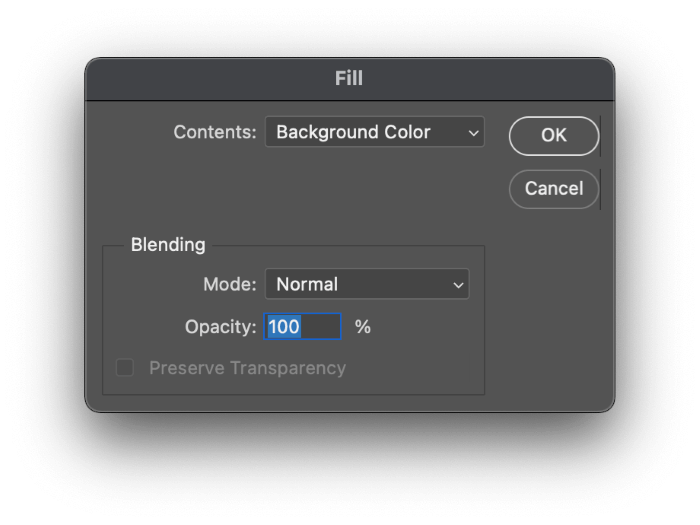Image resolution: width=700 pixels, height=525 pixels.
Task: Click the "Contents:" label
Action: tap(215, 132)
